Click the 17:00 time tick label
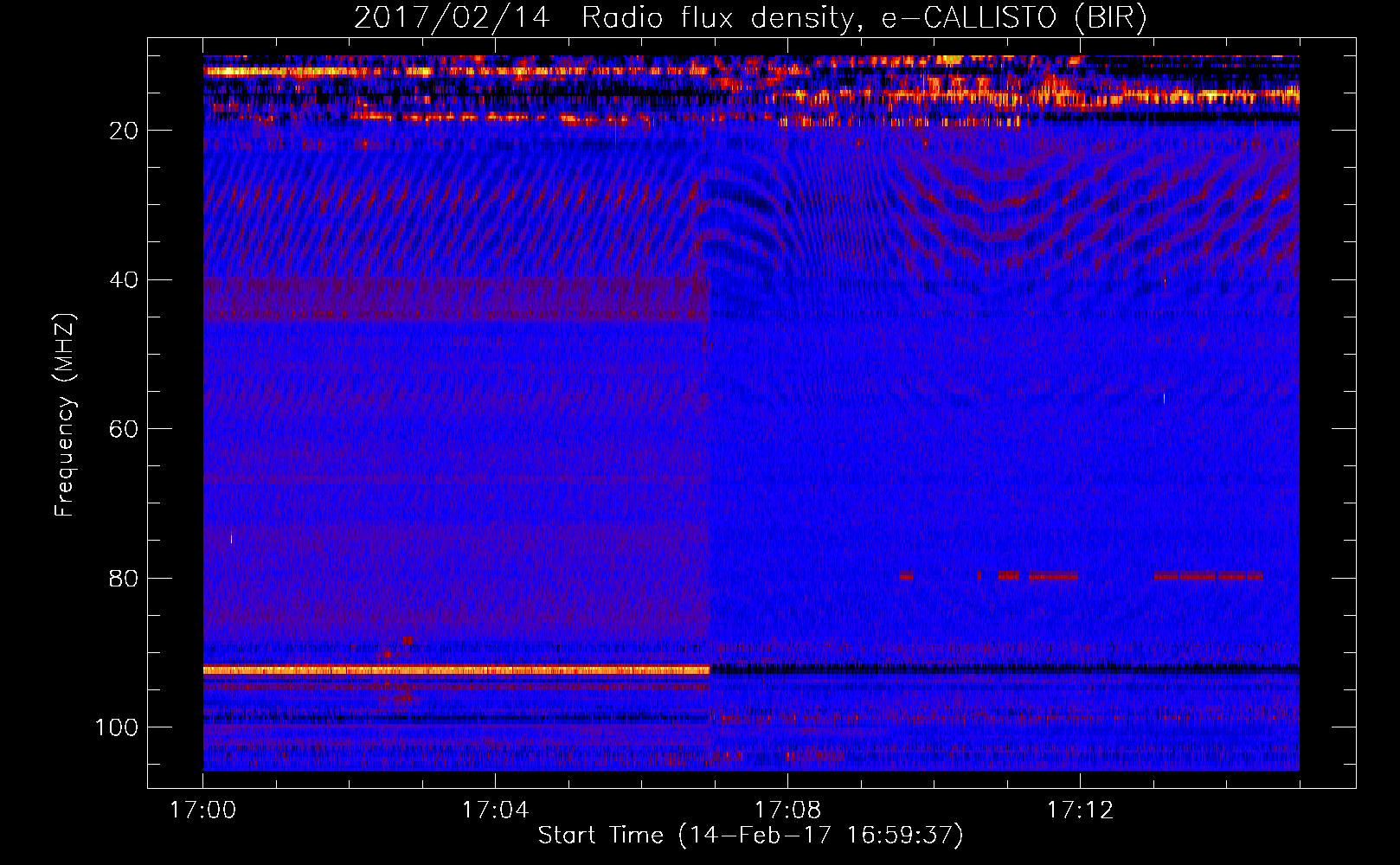 (202, 811)
